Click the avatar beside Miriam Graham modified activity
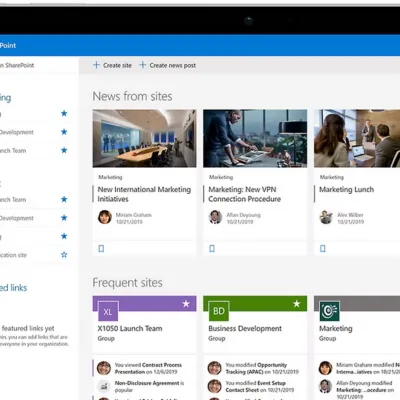The height and width of the screenshot is (400, 400). 325,368
